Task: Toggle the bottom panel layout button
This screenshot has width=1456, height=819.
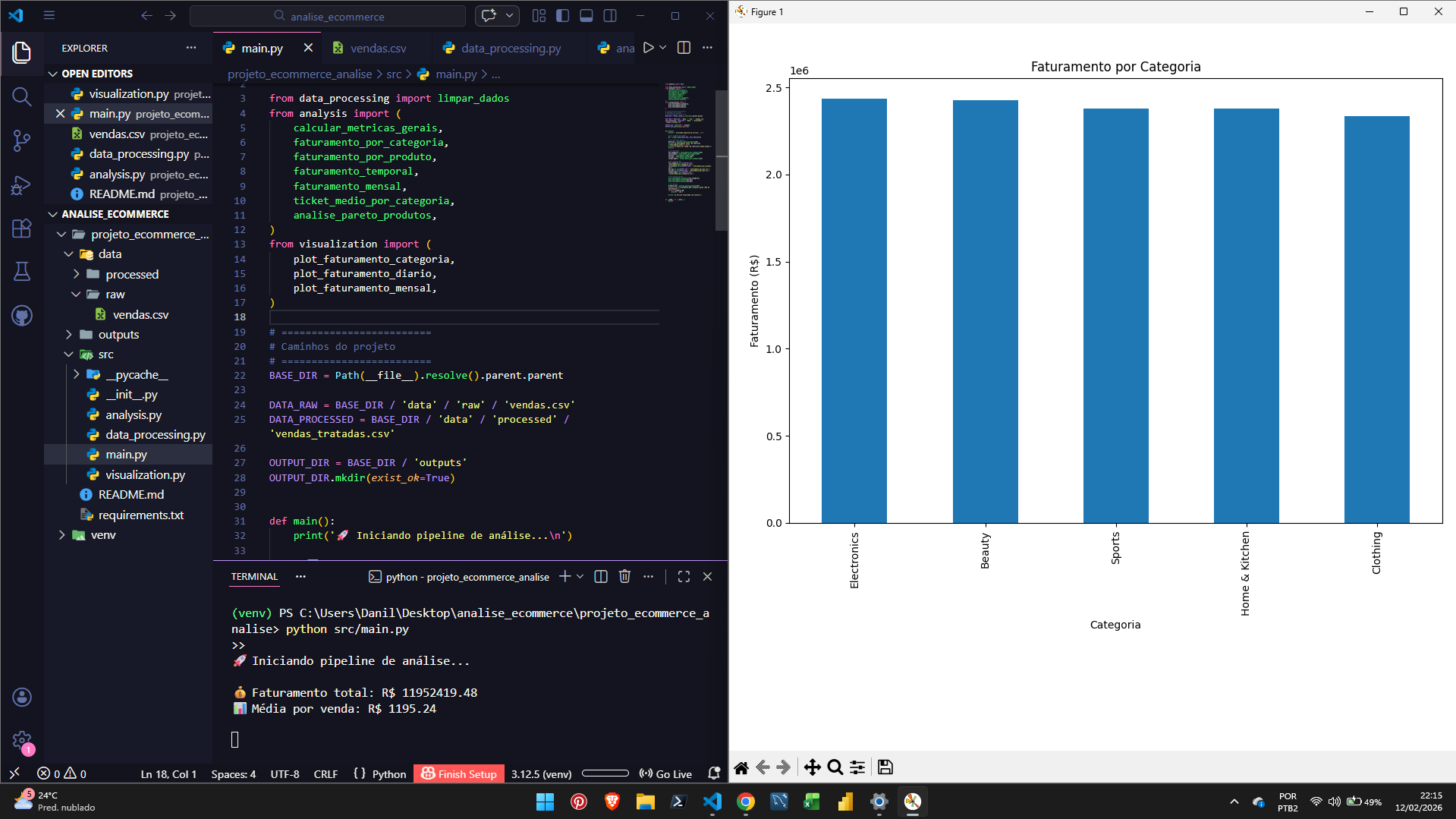Action: tap(586, 16)
